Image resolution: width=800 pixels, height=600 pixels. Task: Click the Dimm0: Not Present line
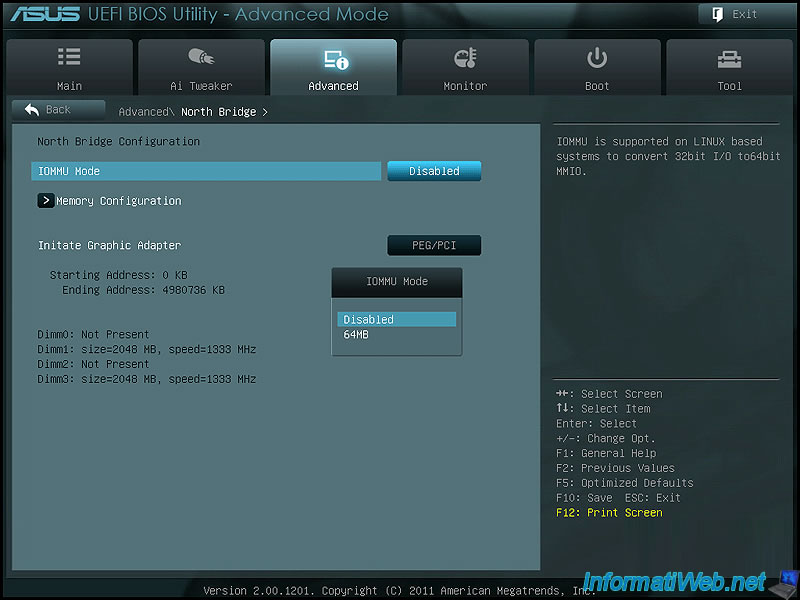click(93, 335)
